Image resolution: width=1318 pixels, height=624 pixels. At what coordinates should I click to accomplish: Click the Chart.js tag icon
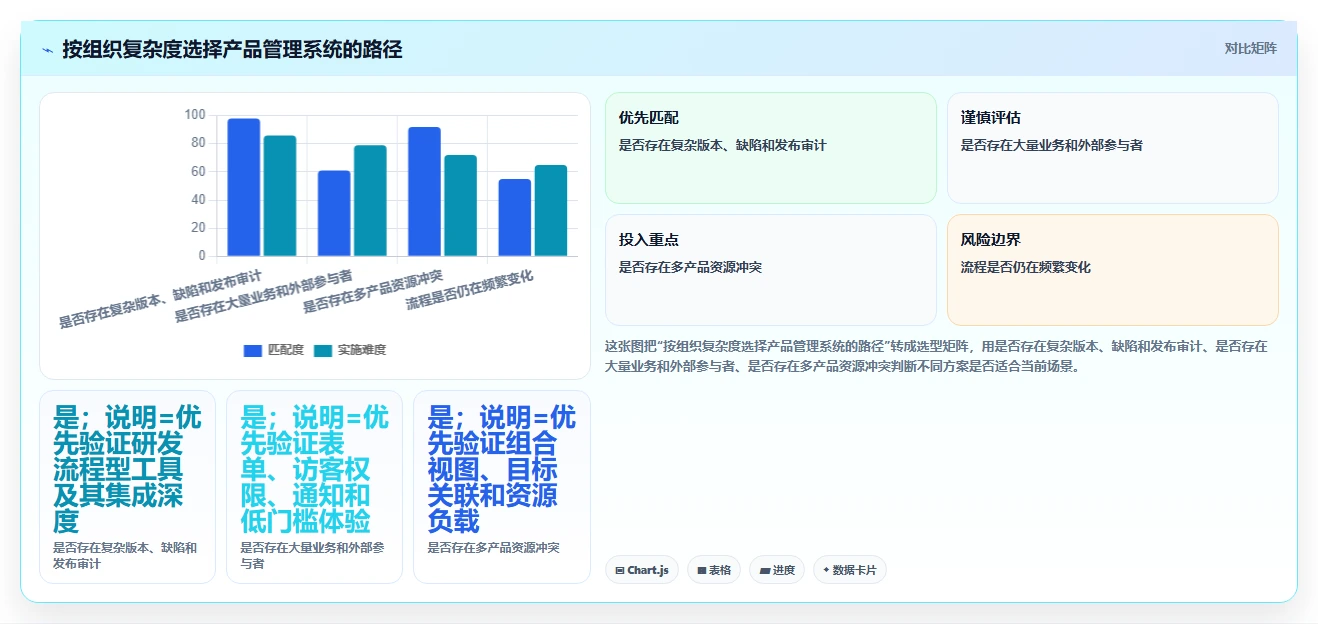click(620, 570)
